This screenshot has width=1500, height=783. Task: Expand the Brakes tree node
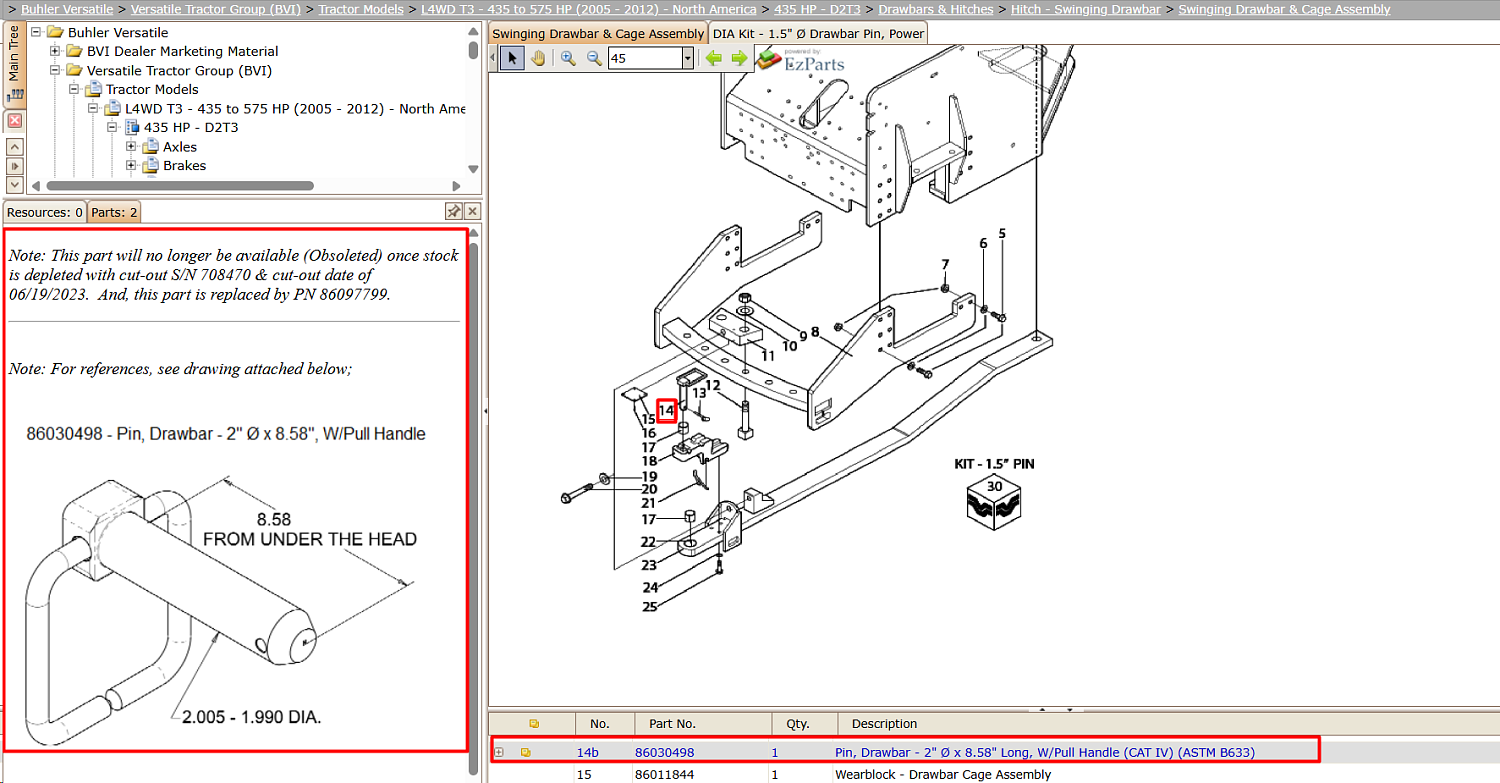131,166
